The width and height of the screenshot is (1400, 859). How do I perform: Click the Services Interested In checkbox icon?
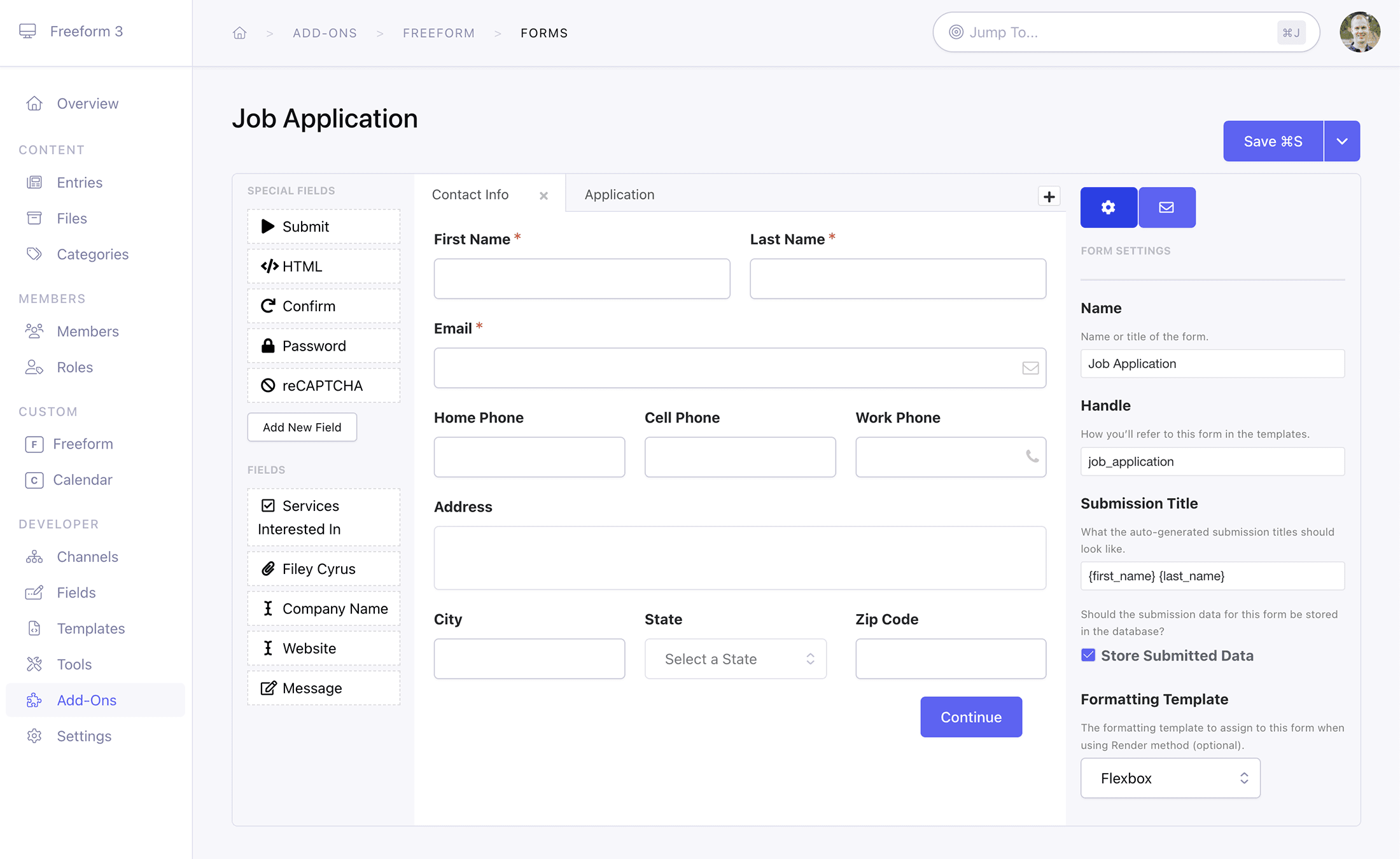pyautogui.click(x=267, y=506)
